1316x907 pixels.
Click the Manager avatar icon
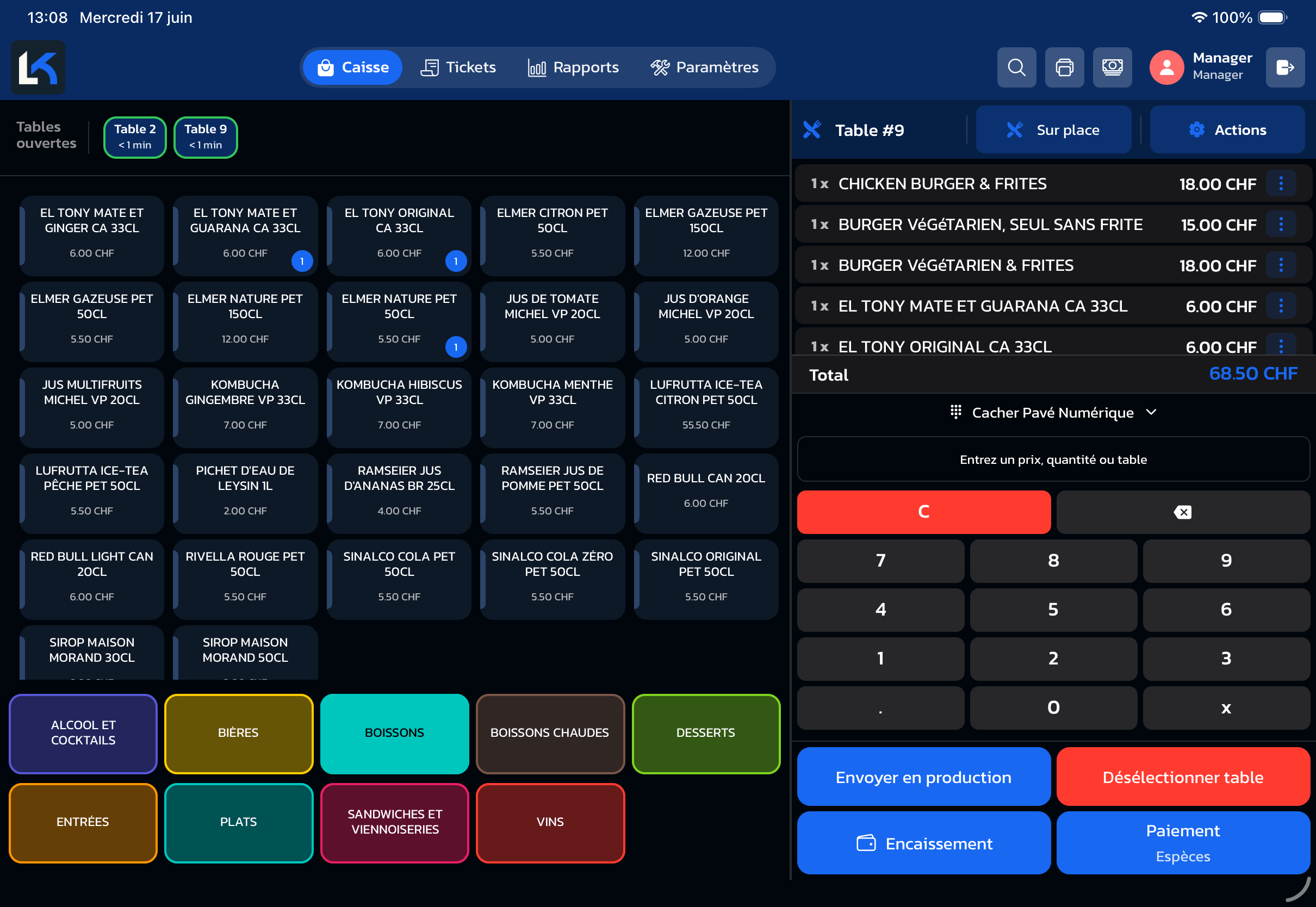pyautogui.click(x=1166, y=67)
